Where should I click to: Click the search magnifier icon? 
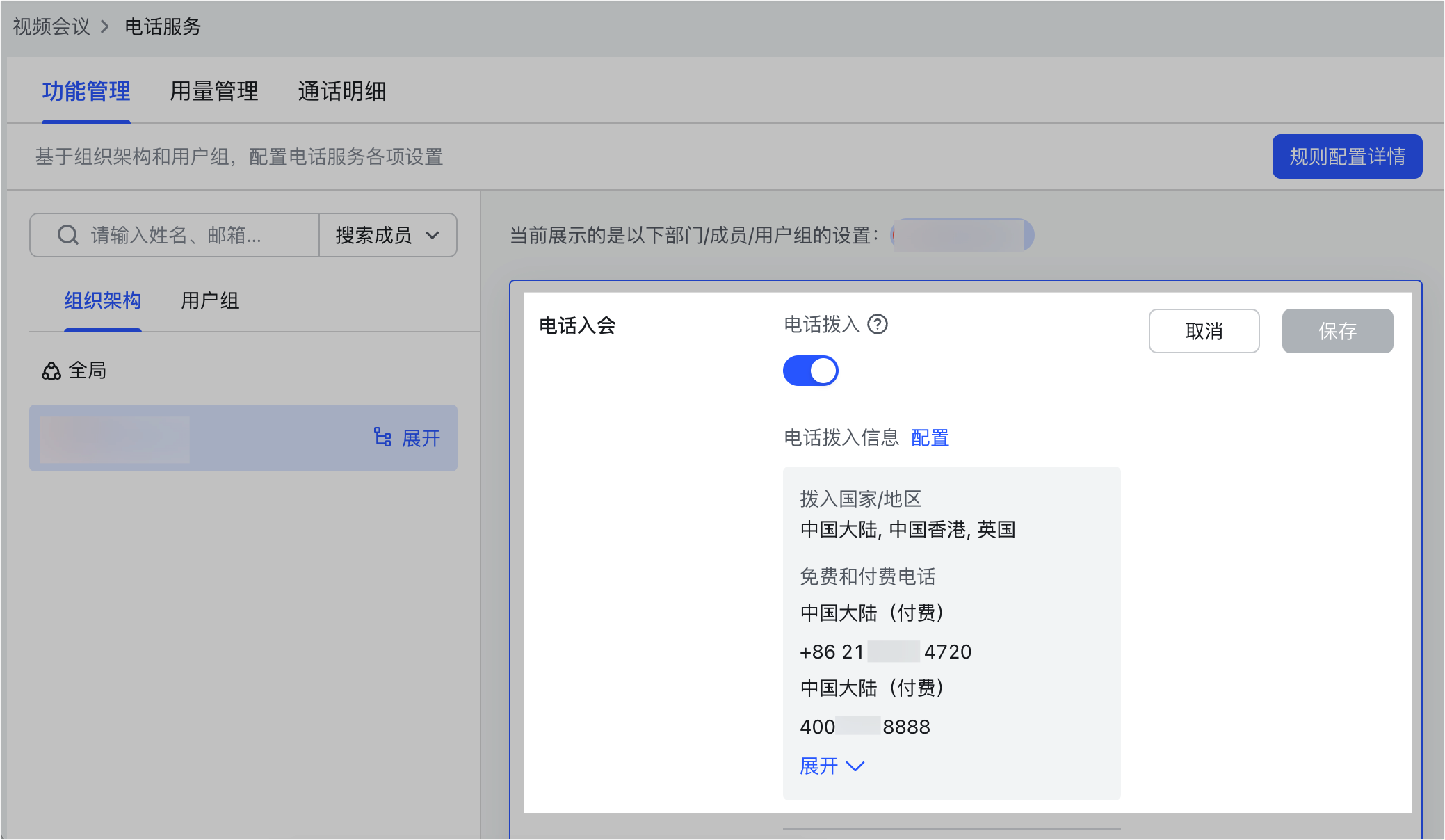[67, 235]
